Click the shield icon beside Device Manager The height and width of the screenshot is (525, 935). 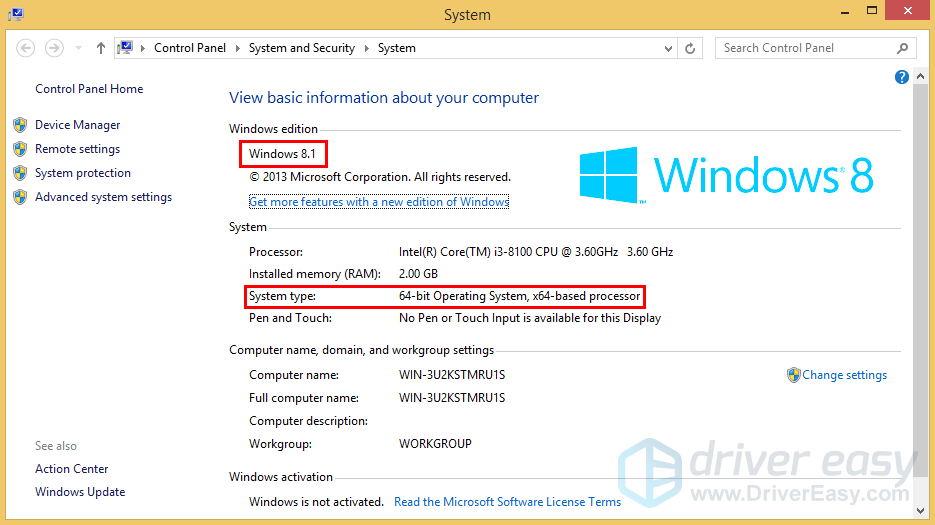(20, 125)
